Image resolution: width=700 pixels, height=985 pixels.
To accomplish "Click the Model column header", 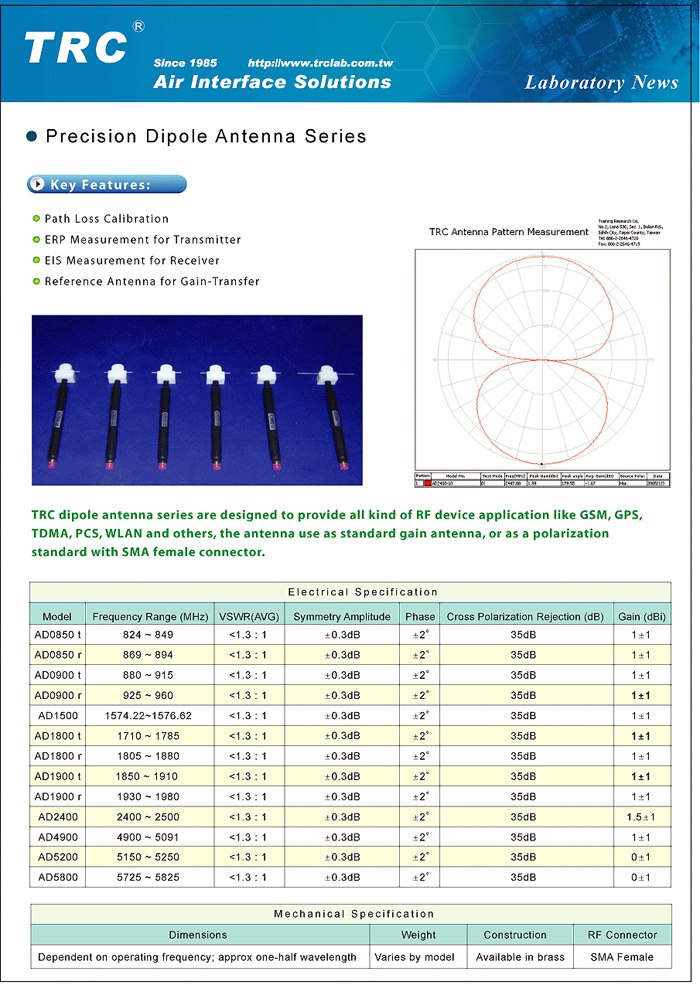I will pyautogui.click(x=57, y=616).
